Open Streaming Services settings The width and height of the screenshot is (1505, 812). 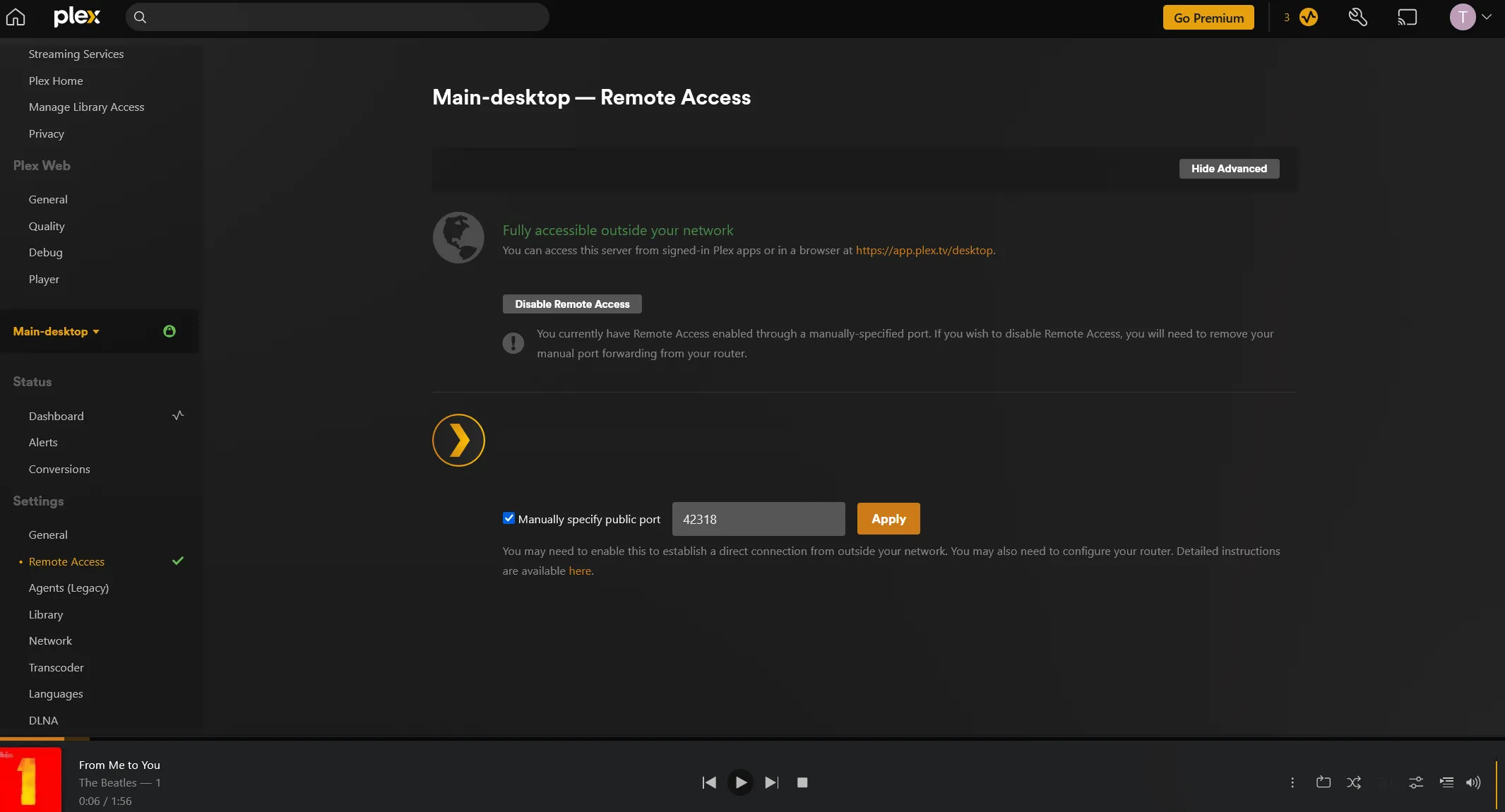coord(76,54)
